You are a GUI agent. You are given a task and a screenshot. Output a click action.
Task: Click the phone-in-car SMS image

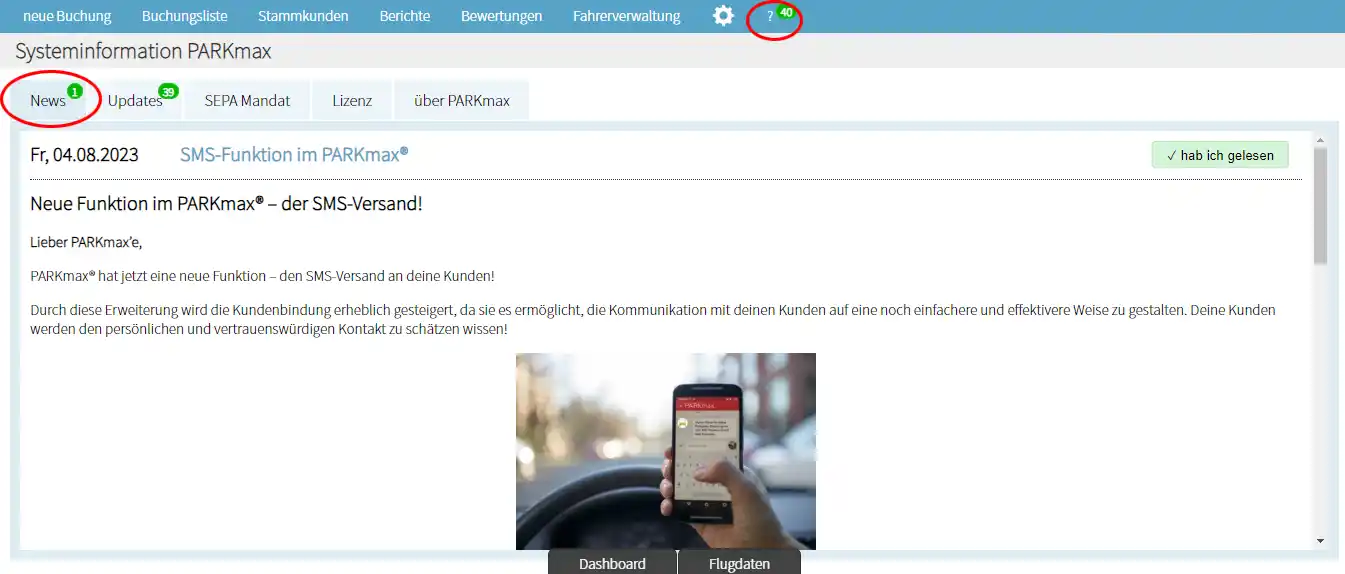(666, 451)
